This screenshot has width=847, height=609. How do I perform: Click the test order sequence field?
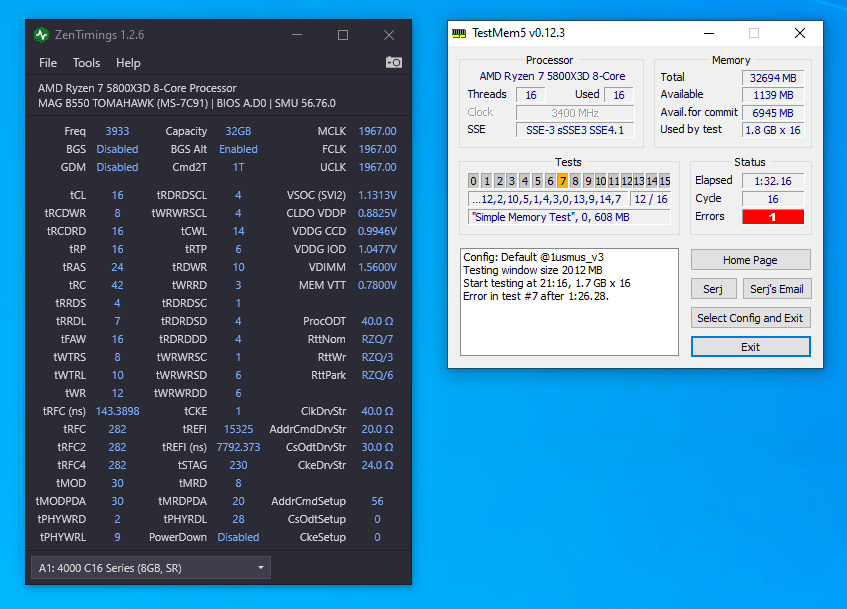tap(547, 199)
